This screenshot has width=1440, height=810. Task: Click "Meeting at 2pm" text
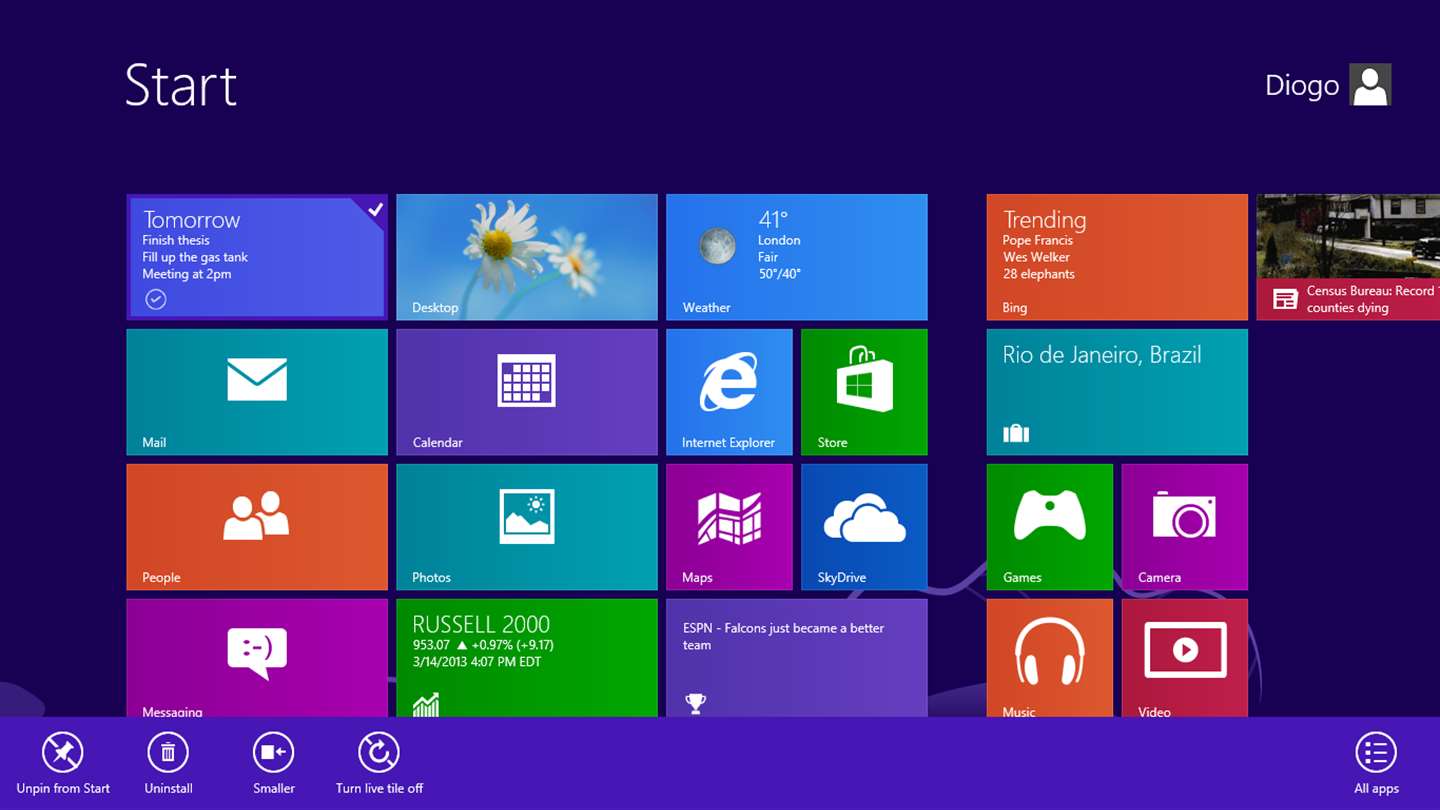[x=187, y=274]
